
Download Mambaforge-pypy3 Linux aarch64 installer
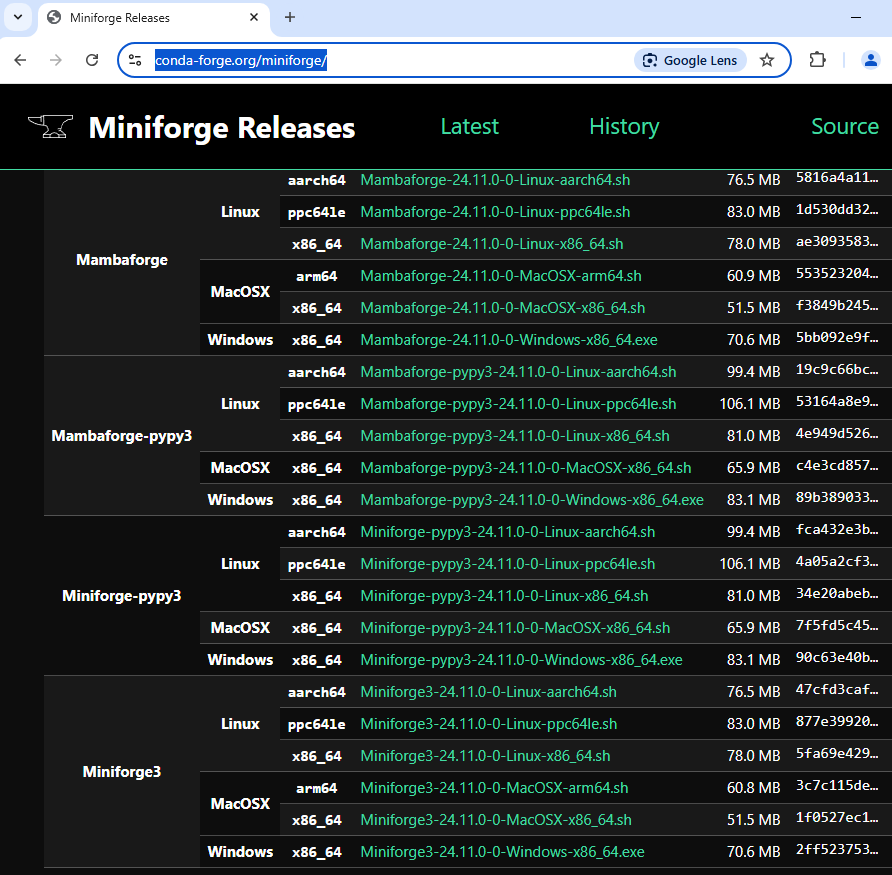(518, 372)
